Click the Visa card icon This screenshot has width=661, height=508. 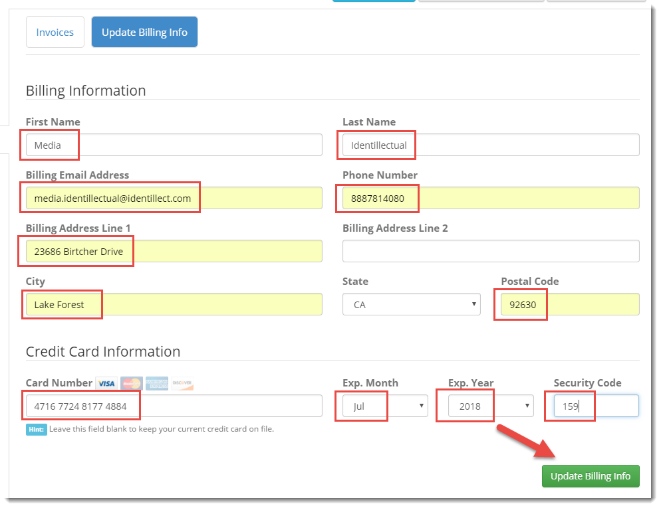pos(107,384)
